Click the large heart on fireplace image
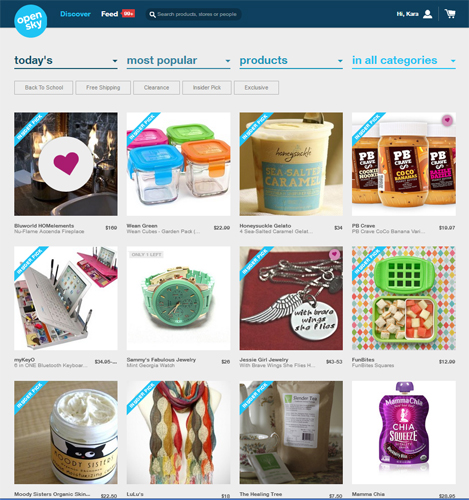The width and height of the screenshot is (469, 500). pyautogui.click(x=66, y=164)
